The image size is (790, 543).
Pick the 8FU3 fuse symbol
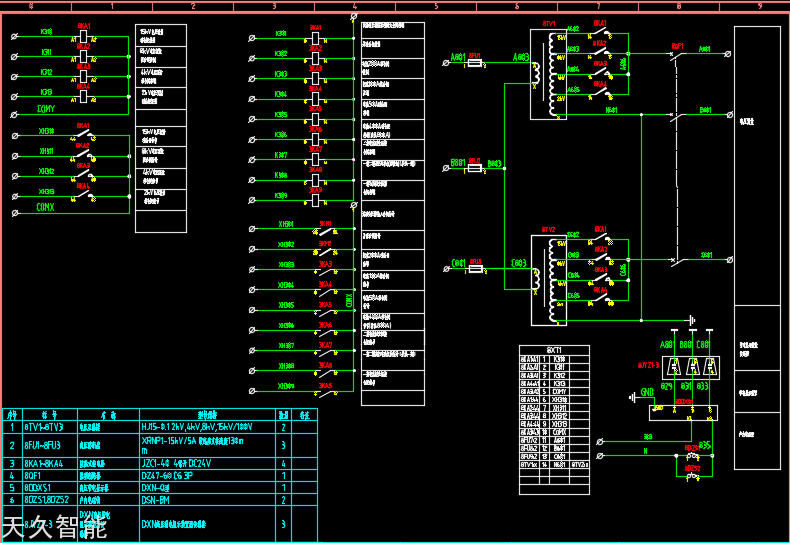[x=475, y=268]
